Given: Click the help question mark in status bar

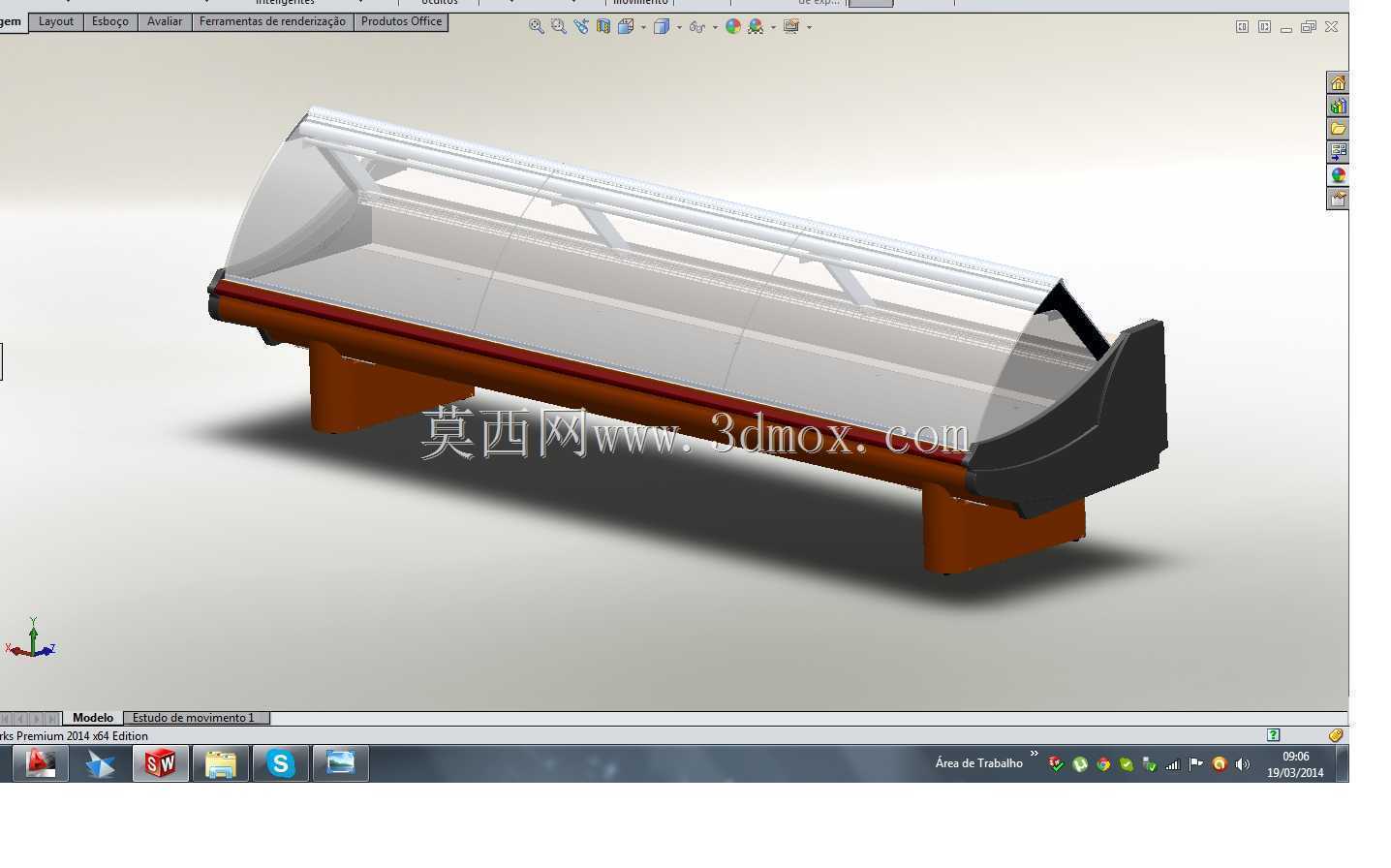Looking at the screenshot, I should click(x=1274, y=735).
